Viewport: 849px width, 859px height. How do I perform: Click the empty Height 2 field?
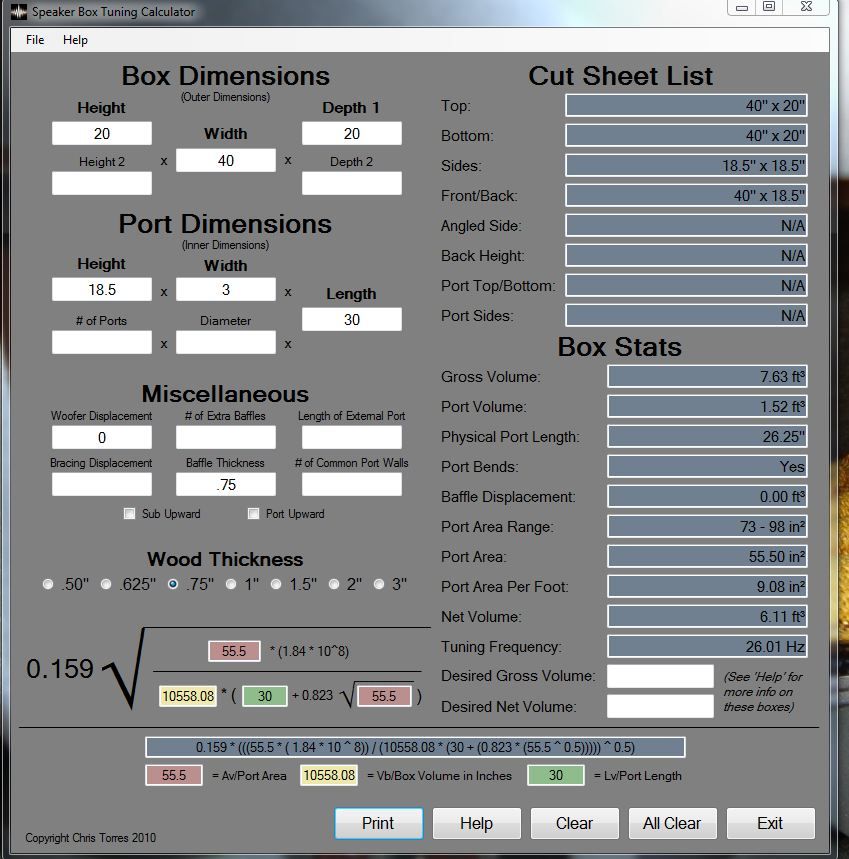click(102, 184)
